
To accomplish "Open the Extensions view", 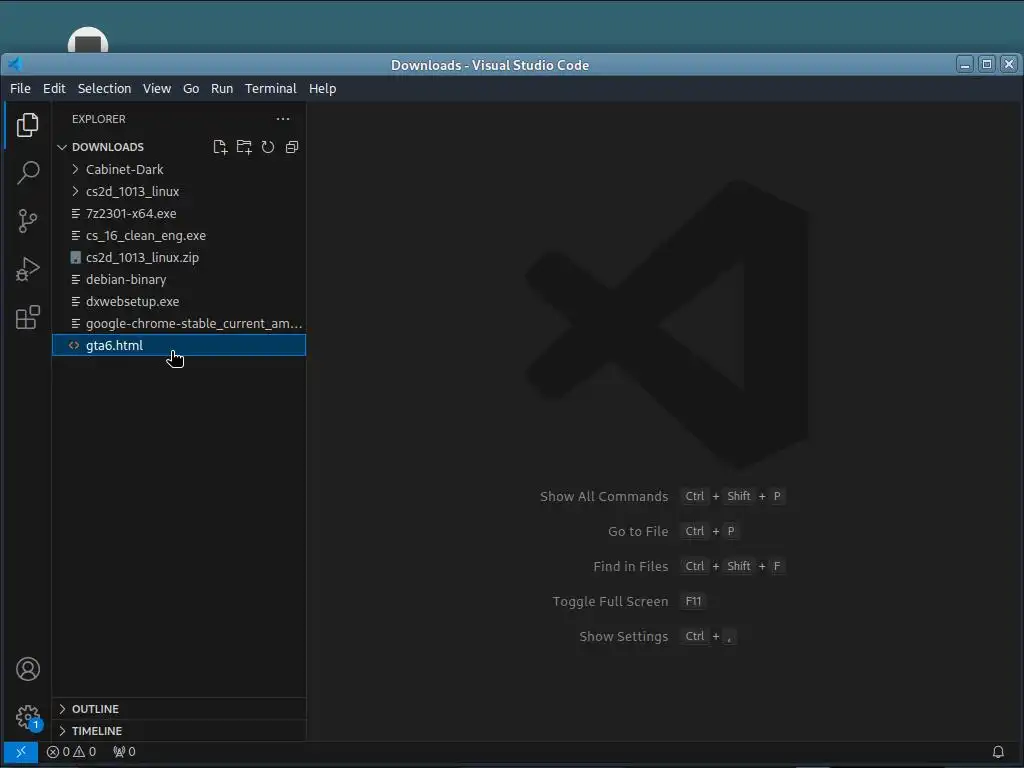I will 27,317.
